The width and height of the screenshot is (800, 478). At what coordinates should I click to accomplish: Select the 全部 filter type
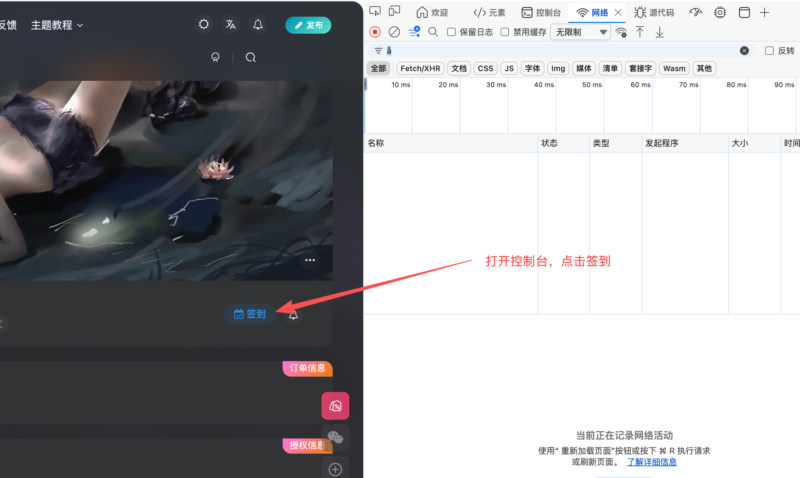coord(378,68)
